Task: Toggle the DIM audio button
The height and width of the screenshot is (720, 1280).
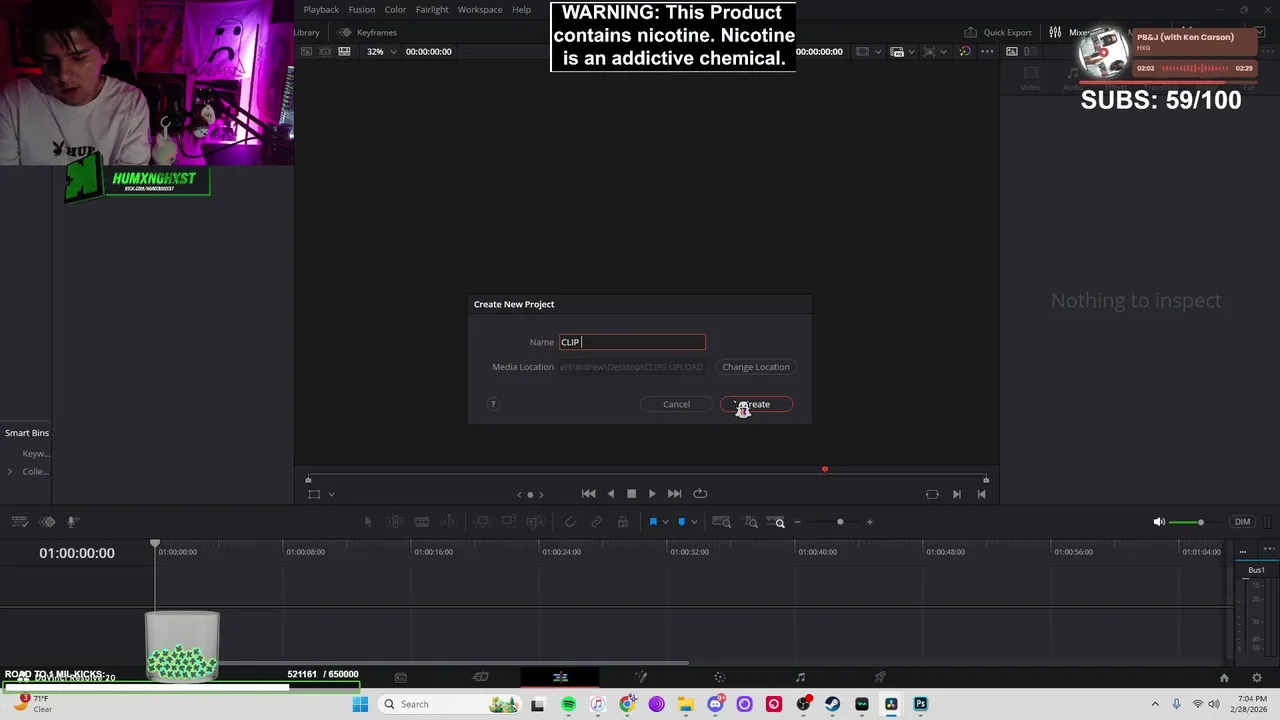Action: coord(1242,522)
